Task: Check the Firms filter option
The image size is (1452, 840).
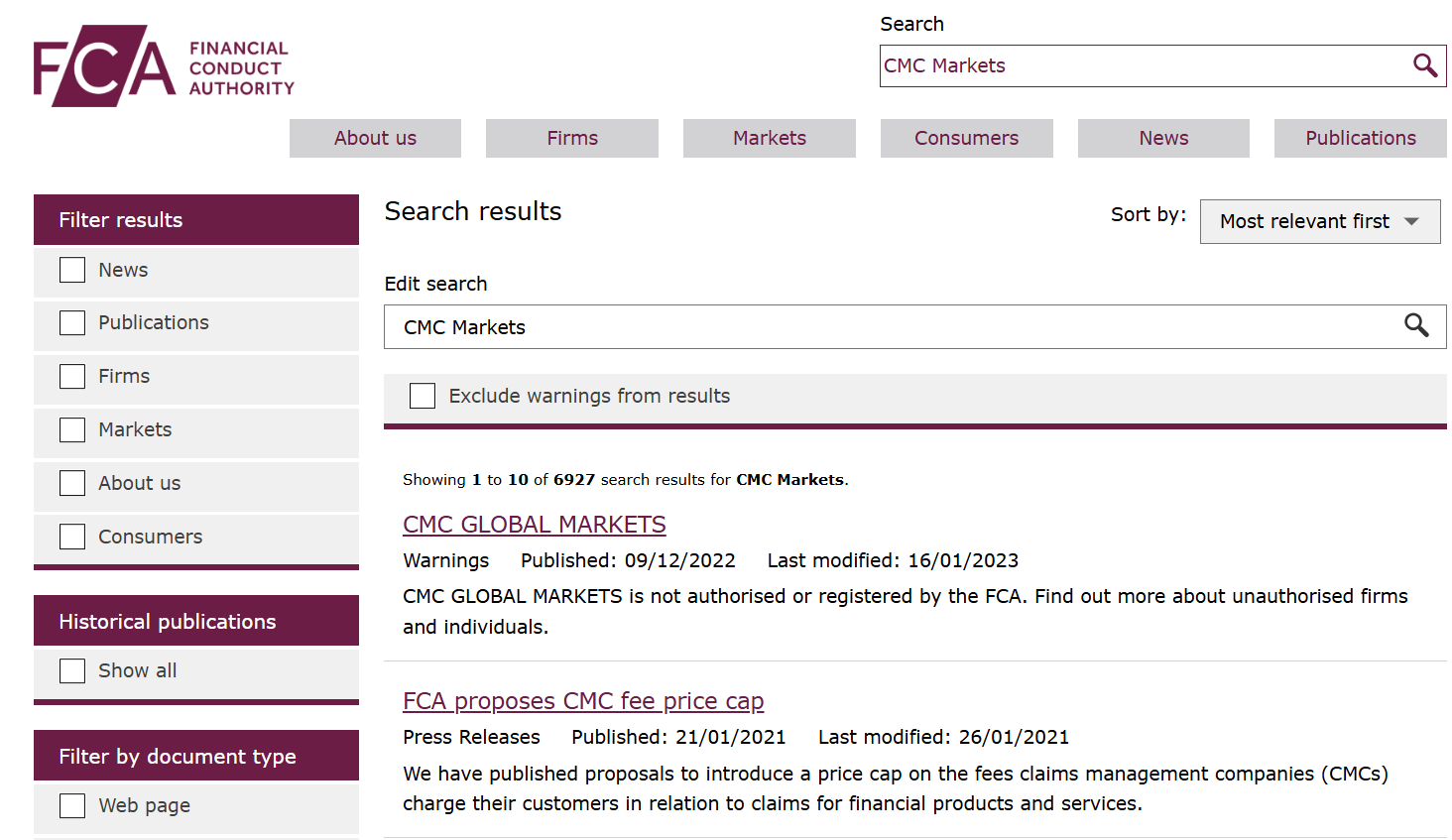Action: point(72,377)
